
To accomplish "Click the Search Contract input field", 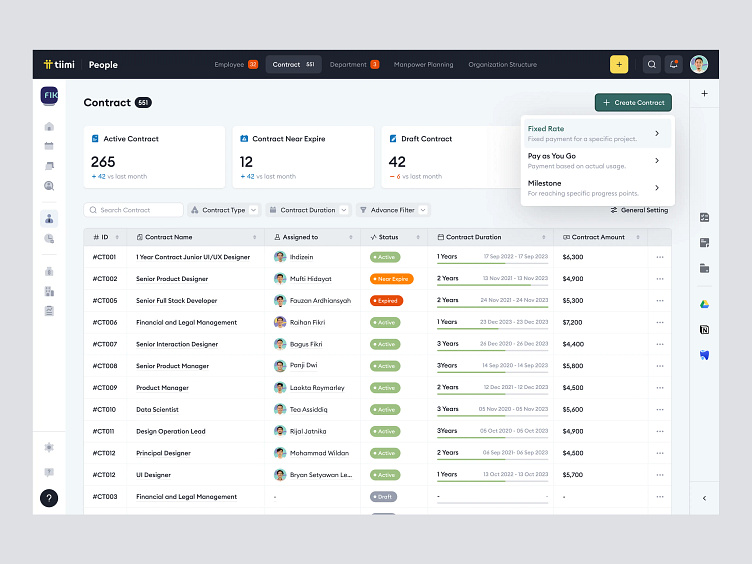I will point(134,210).
